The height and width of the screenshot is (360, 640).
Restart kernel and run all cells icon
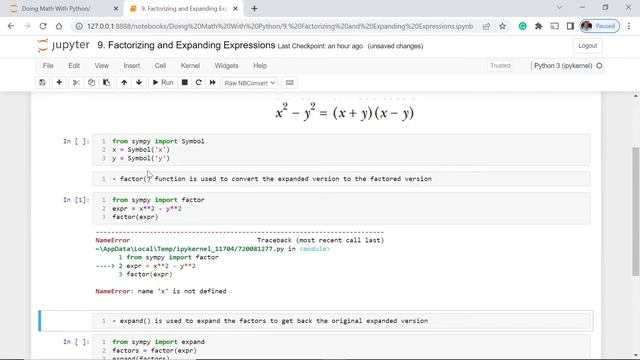pyautogui.click(x=213, y=82)
